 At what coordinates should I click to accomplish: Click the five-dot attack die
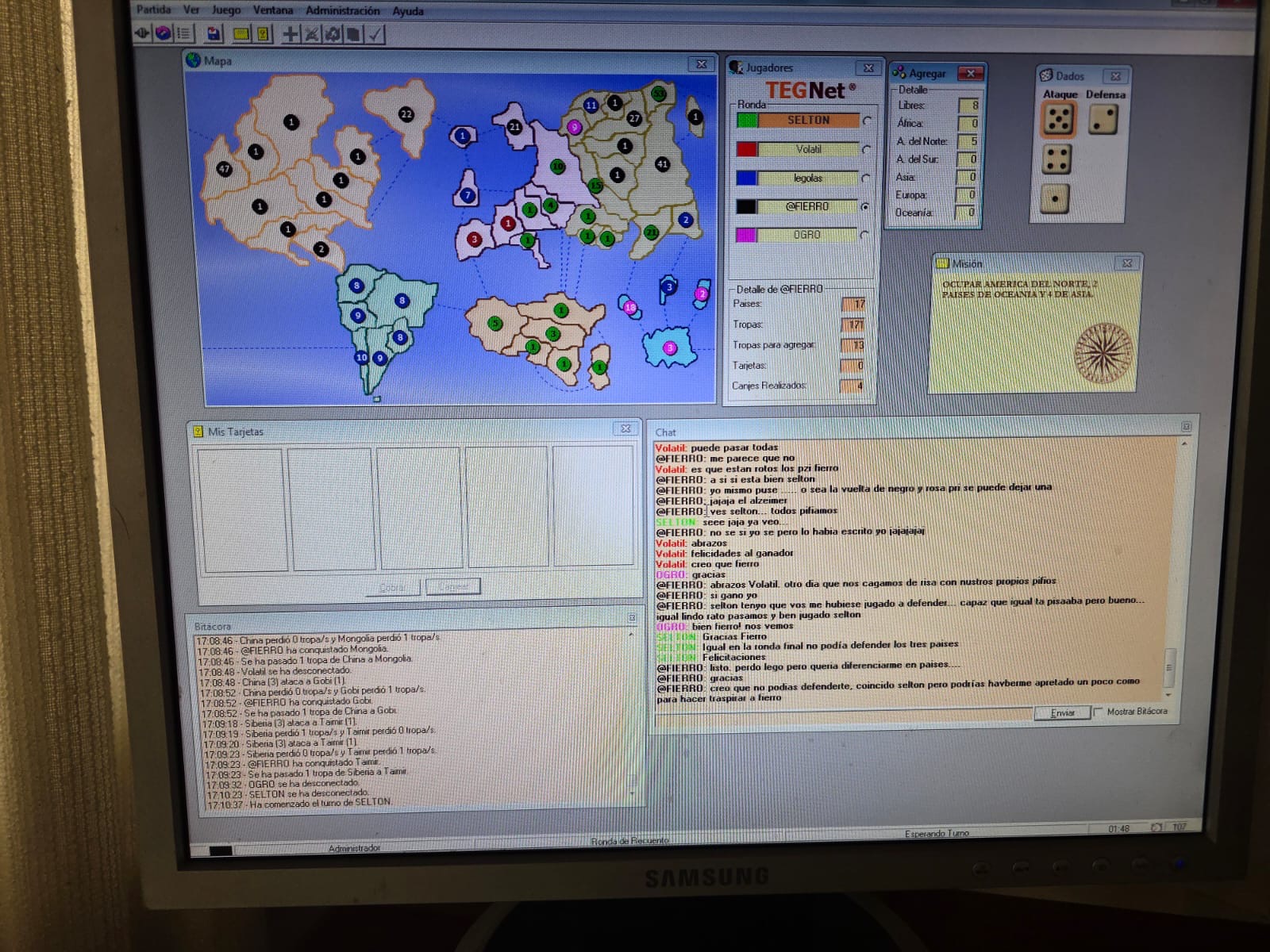coord(1058,120)
